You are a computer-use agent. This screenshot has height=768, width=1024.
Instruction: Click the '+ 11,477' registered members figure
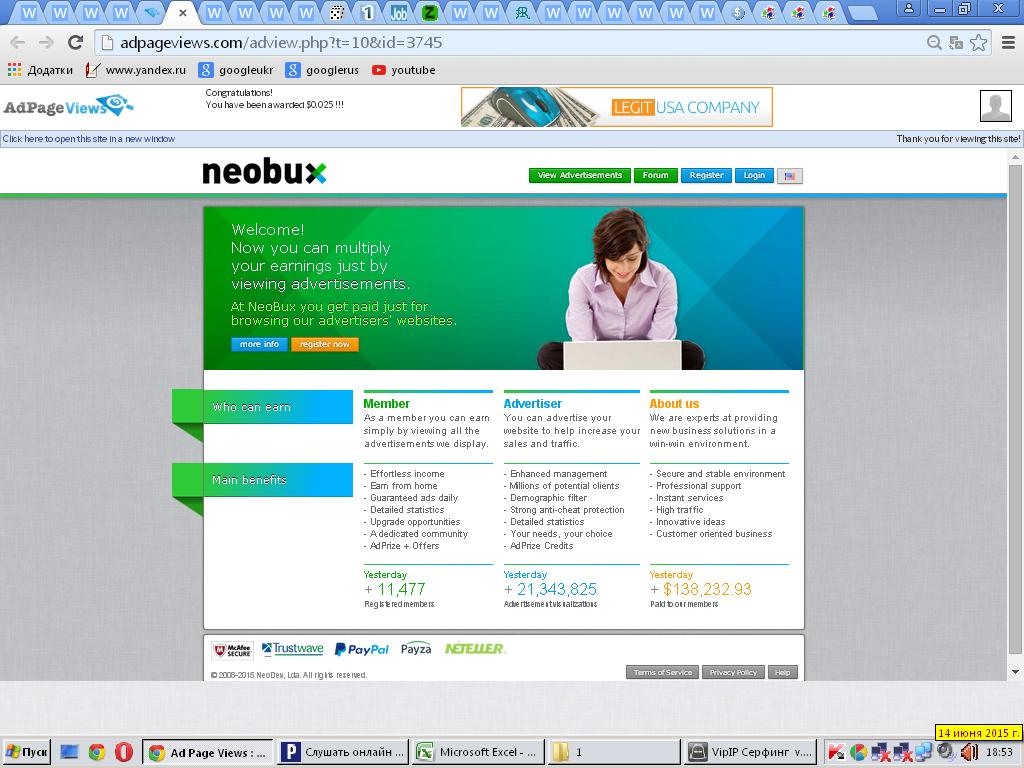pyautogui.click(x=394, y=589)
